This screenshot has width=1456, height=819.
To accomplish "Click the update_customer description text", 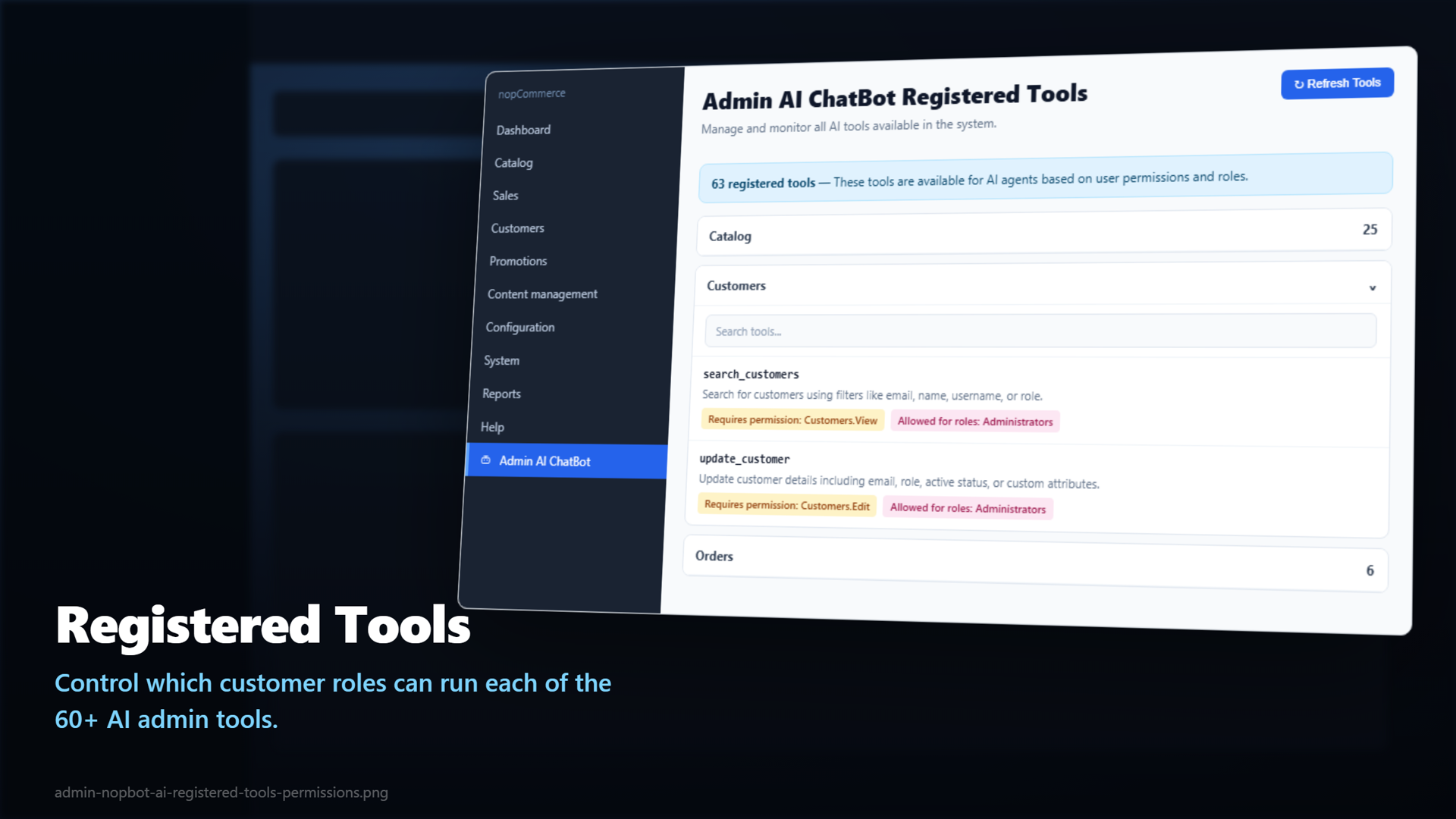I will 899,482.
